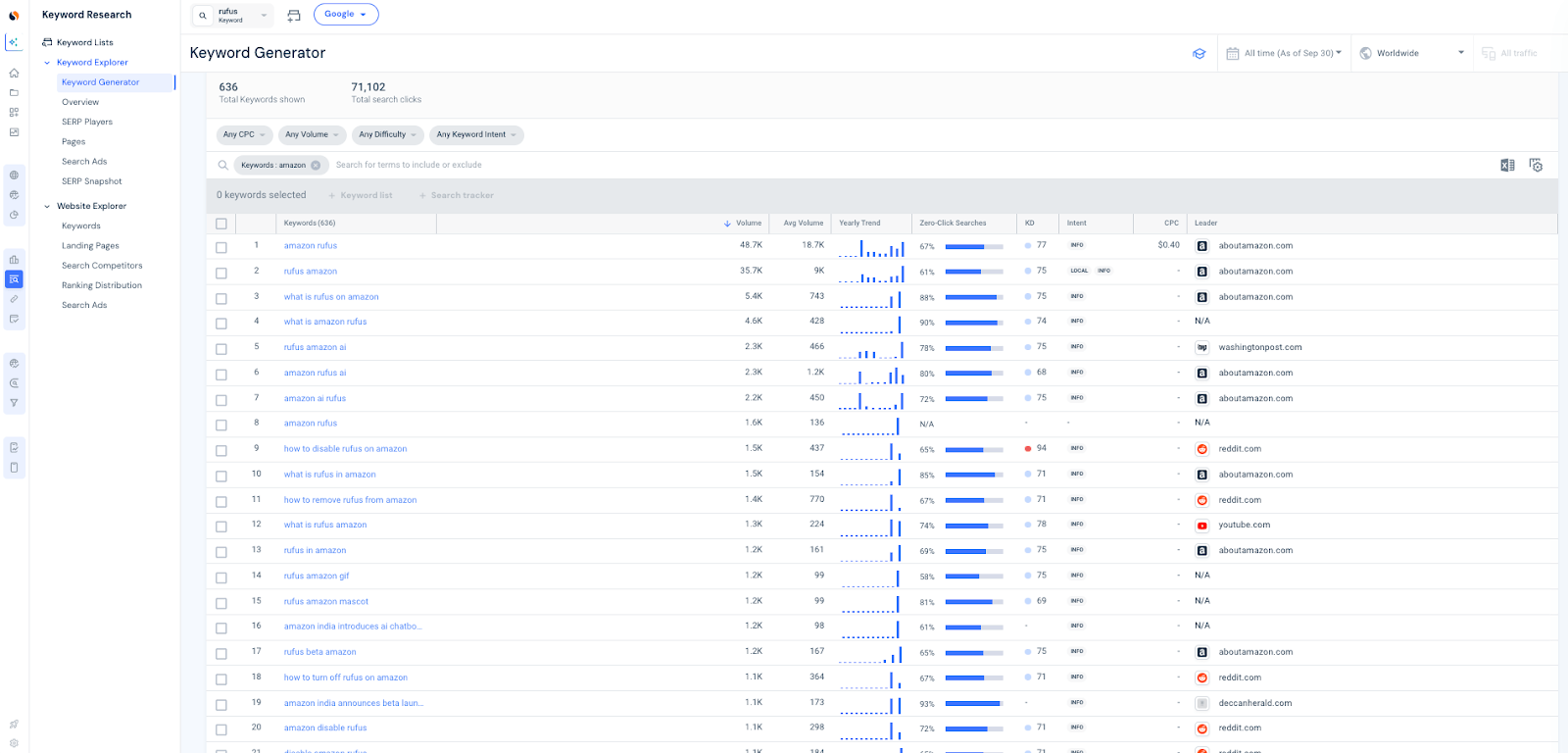Viewport: 1568px width, 753px height.
Task: Click the funnel filter sidebar icon
Action: [x=14, y=403]
